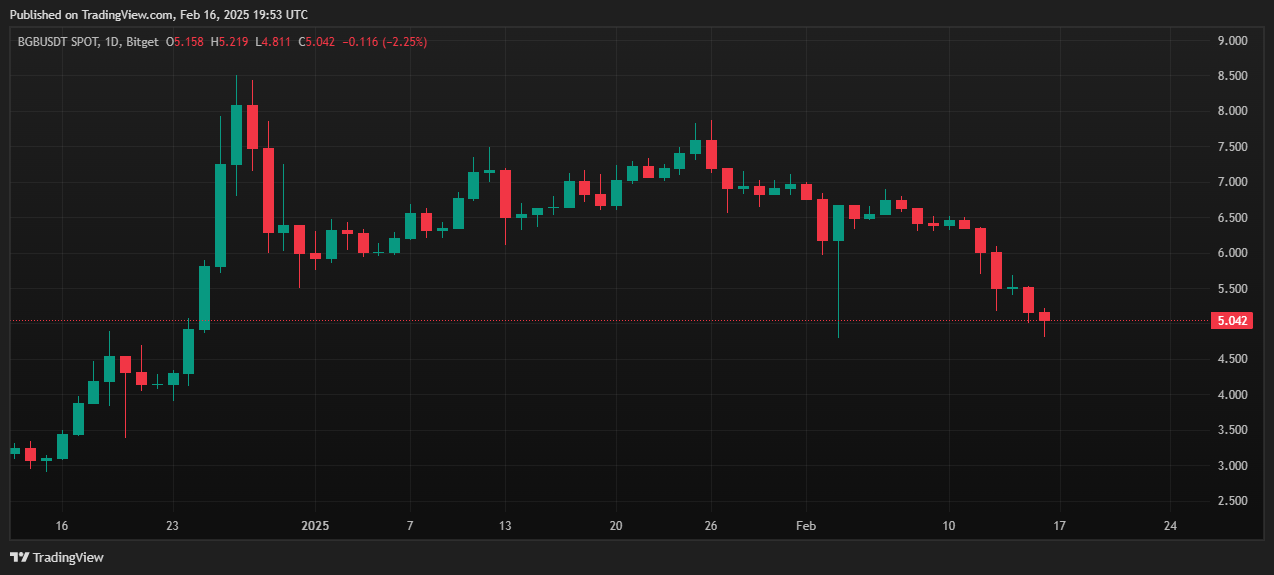
Task: Click the 5.042 current price tag
Action: tap(1228, 321)
